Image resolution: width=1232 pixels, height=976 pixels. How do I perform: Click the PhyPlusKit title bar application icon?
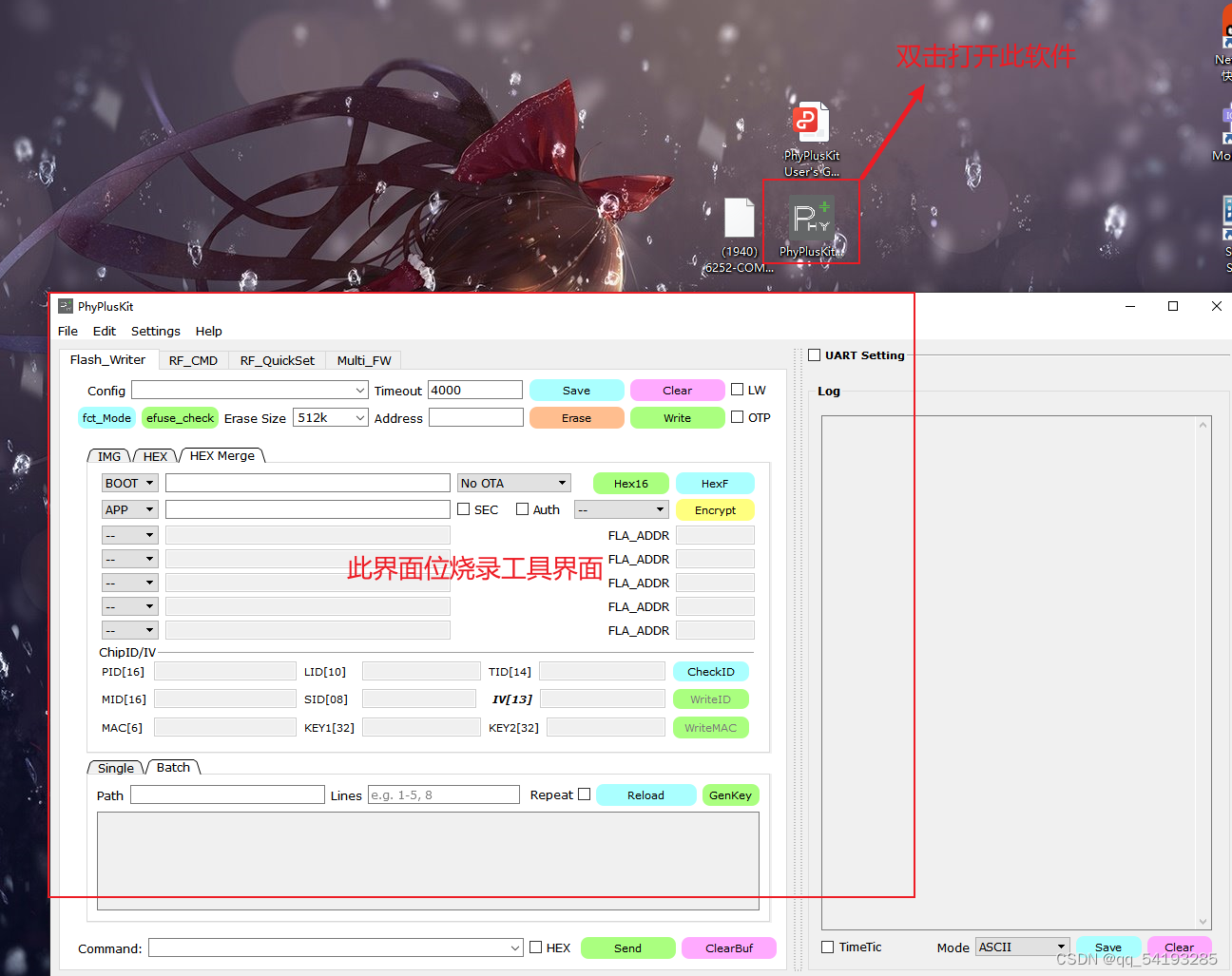click(x=65, y=306)
